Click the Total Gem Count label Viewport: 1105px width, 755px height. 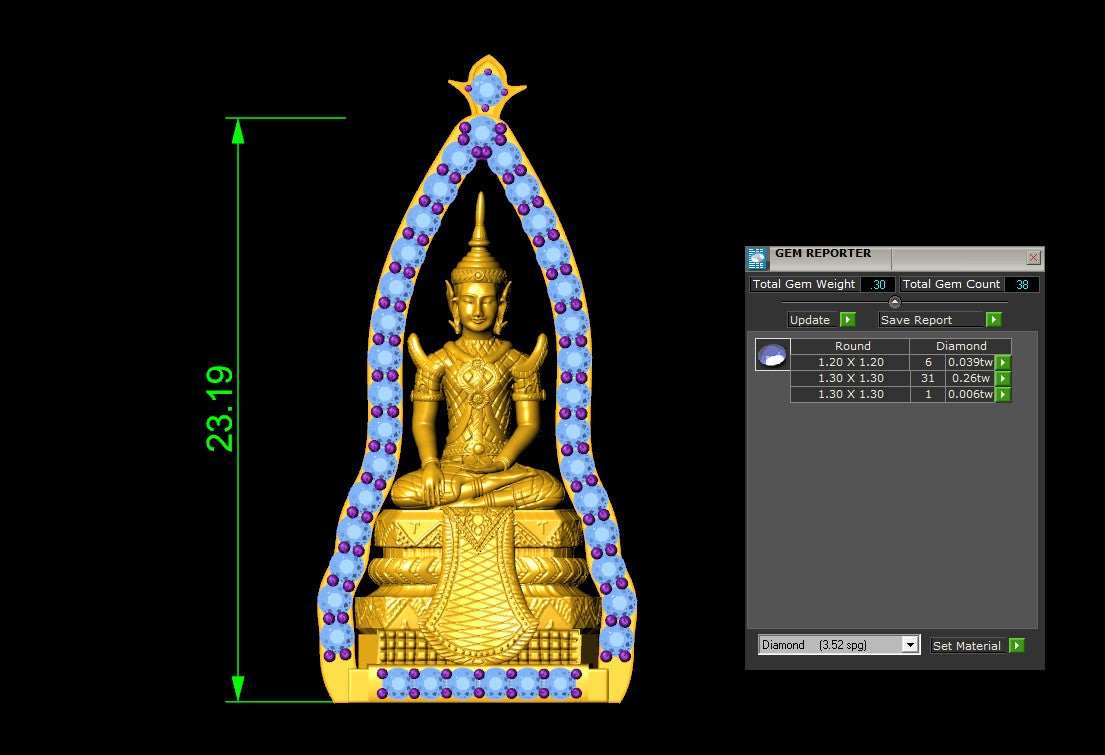click(x=951, y=284)
